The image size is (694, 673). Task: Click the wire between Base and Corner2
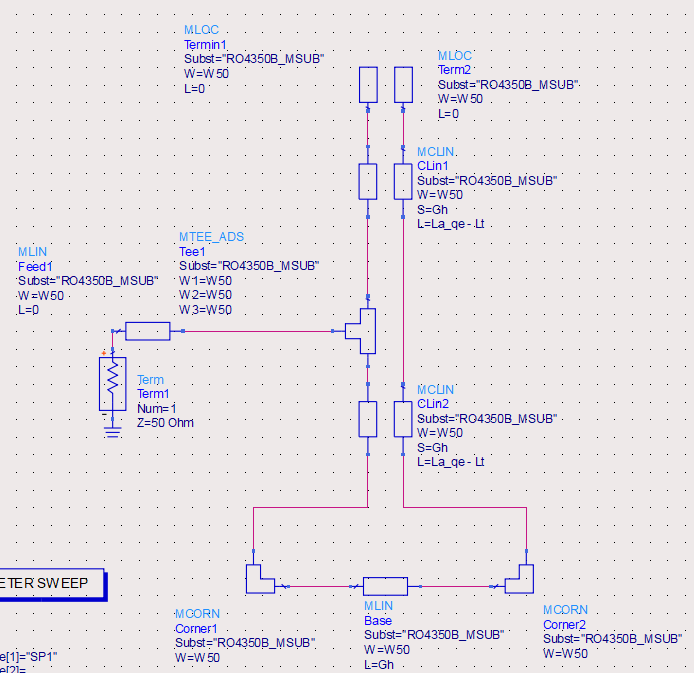[456, 586]
